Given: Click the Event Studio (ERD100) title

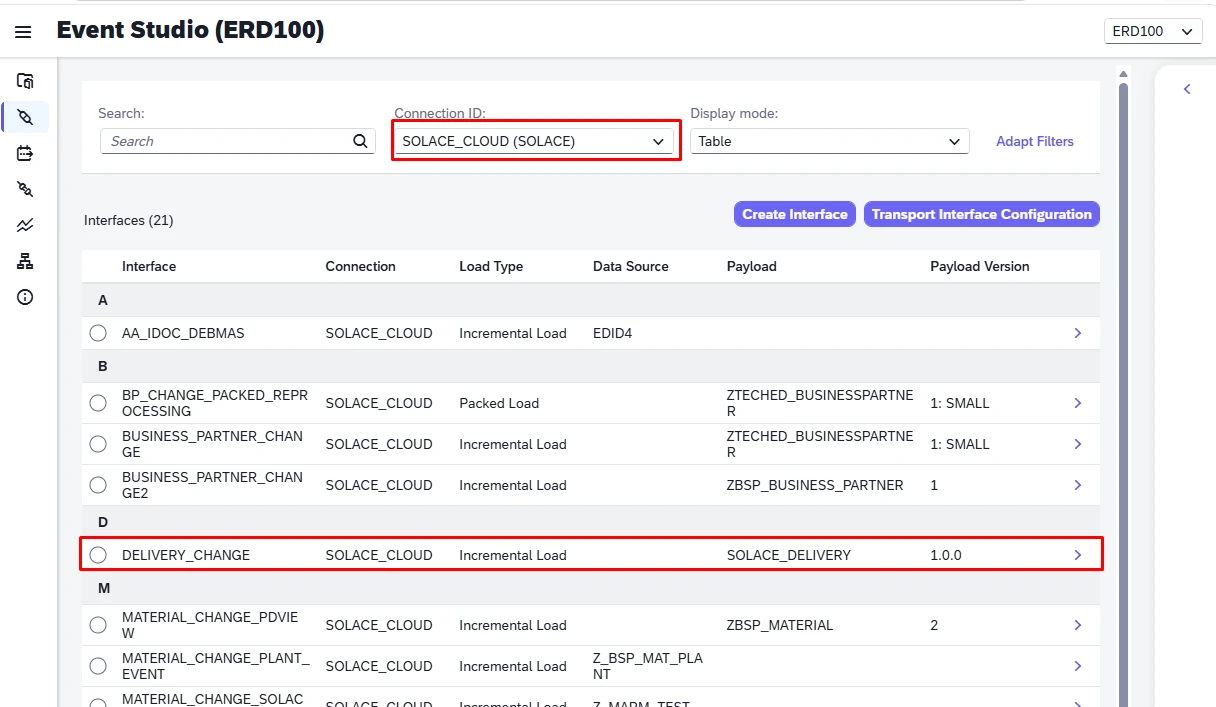Looking at the screenshot, I should 190,30.
